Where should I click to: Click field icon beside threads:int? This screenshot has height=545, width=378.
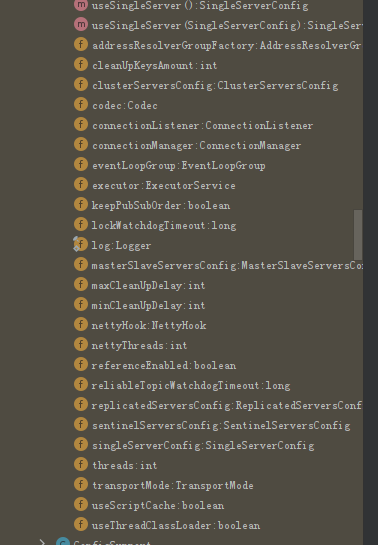(81, 464)
